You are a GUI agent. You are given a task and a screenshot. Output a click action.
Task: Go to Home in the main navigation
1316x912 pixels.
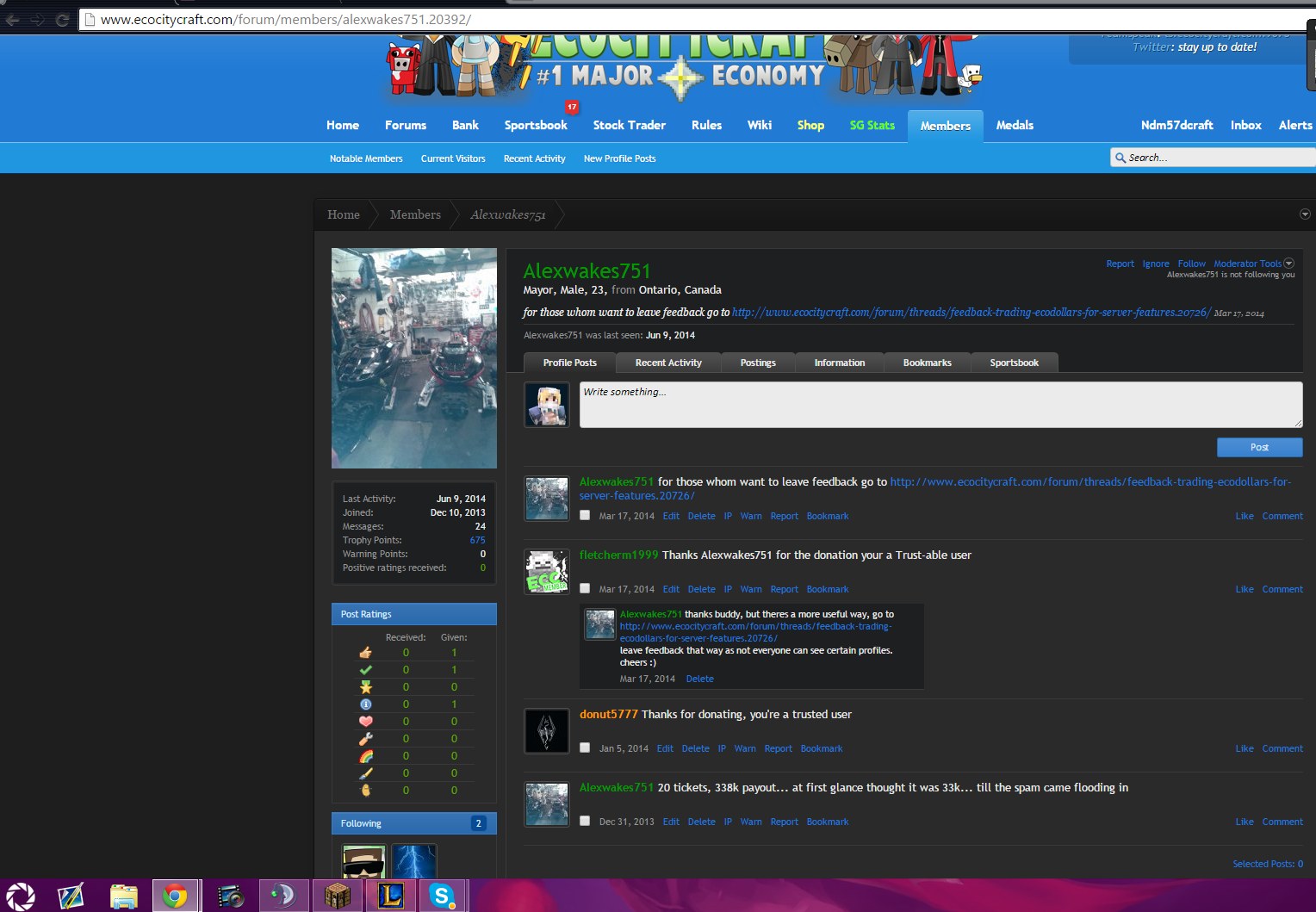(x=343, y=125)
